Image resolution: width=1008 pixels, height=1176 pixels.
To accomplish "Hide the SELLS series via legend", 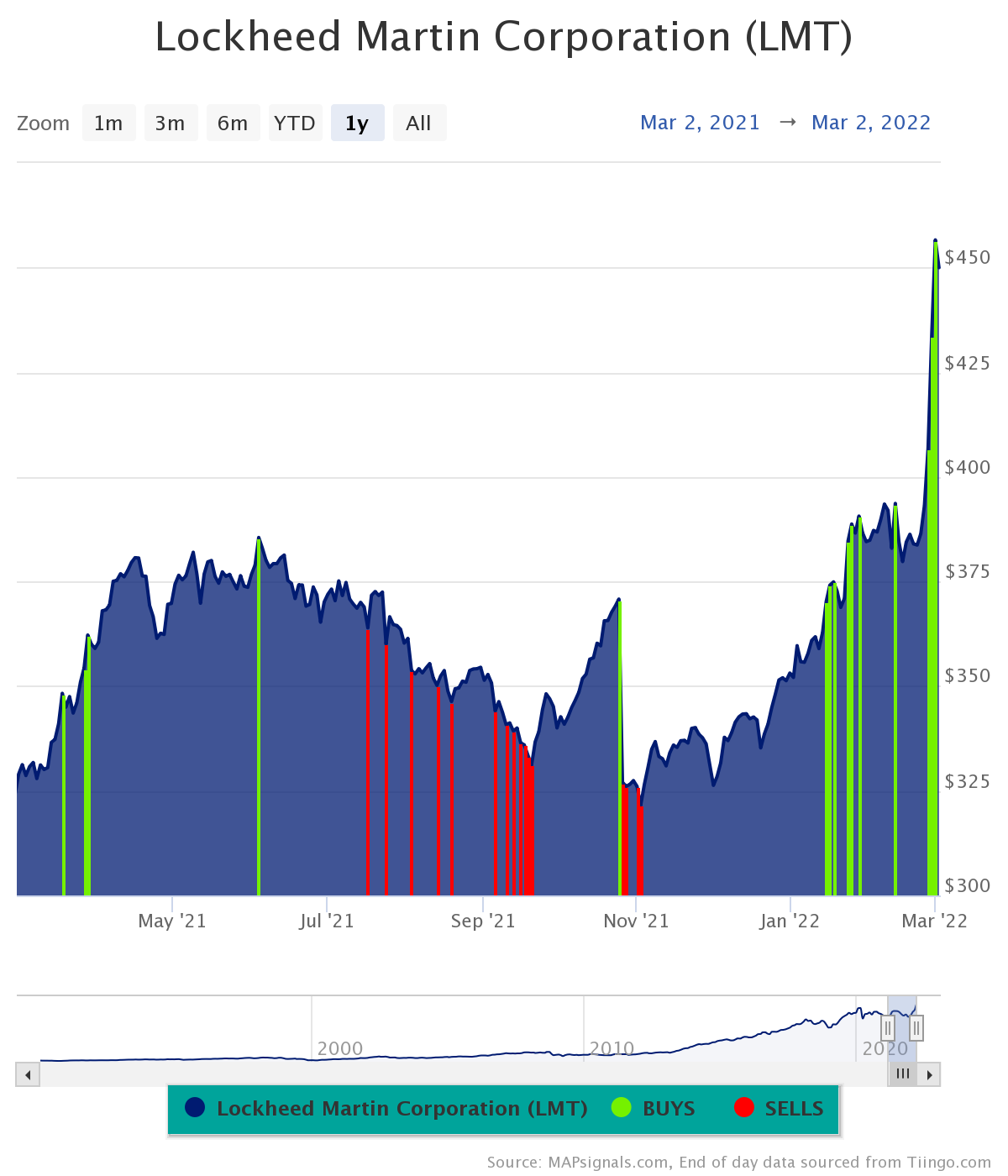I will click(779, 1109).
